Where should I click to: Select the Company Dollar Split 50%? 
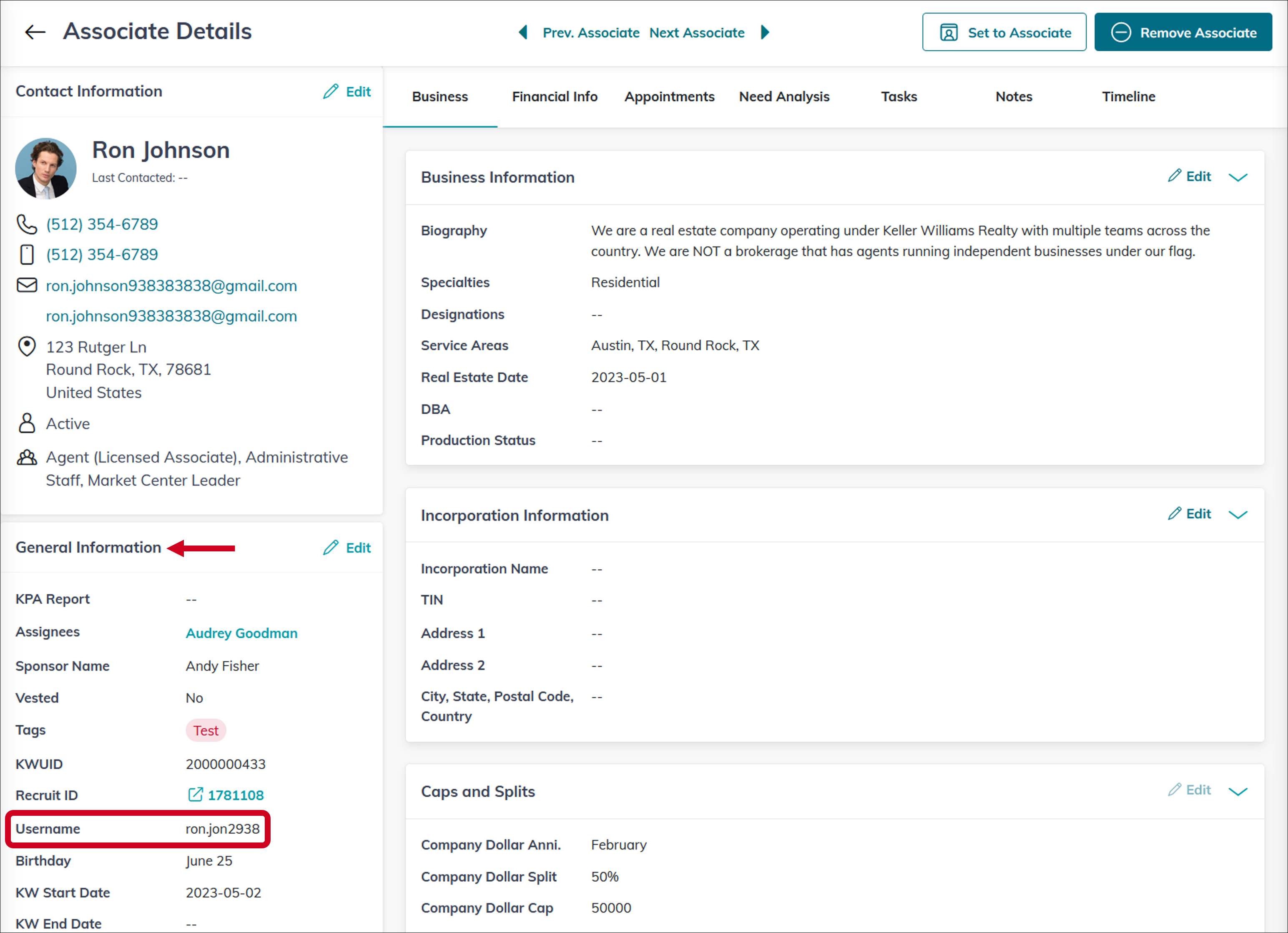click(605, 877)
